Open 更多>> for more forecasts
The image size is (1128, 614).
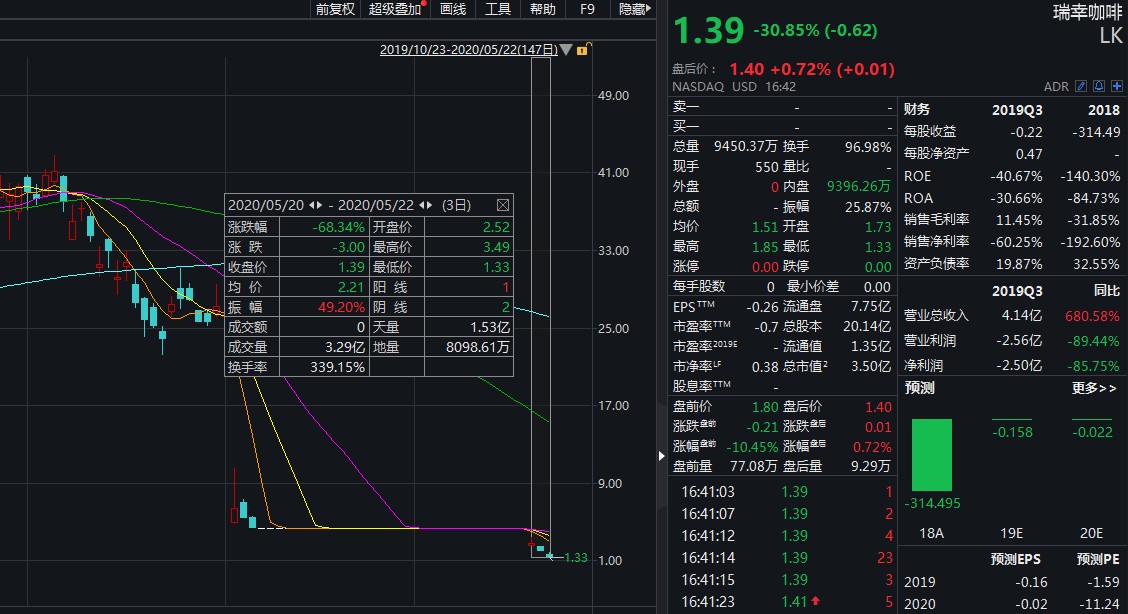click(1093, 388)
